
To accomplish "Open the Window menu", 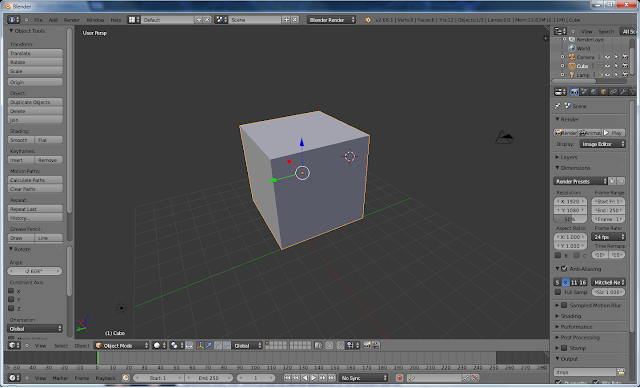I will (95, 20).
